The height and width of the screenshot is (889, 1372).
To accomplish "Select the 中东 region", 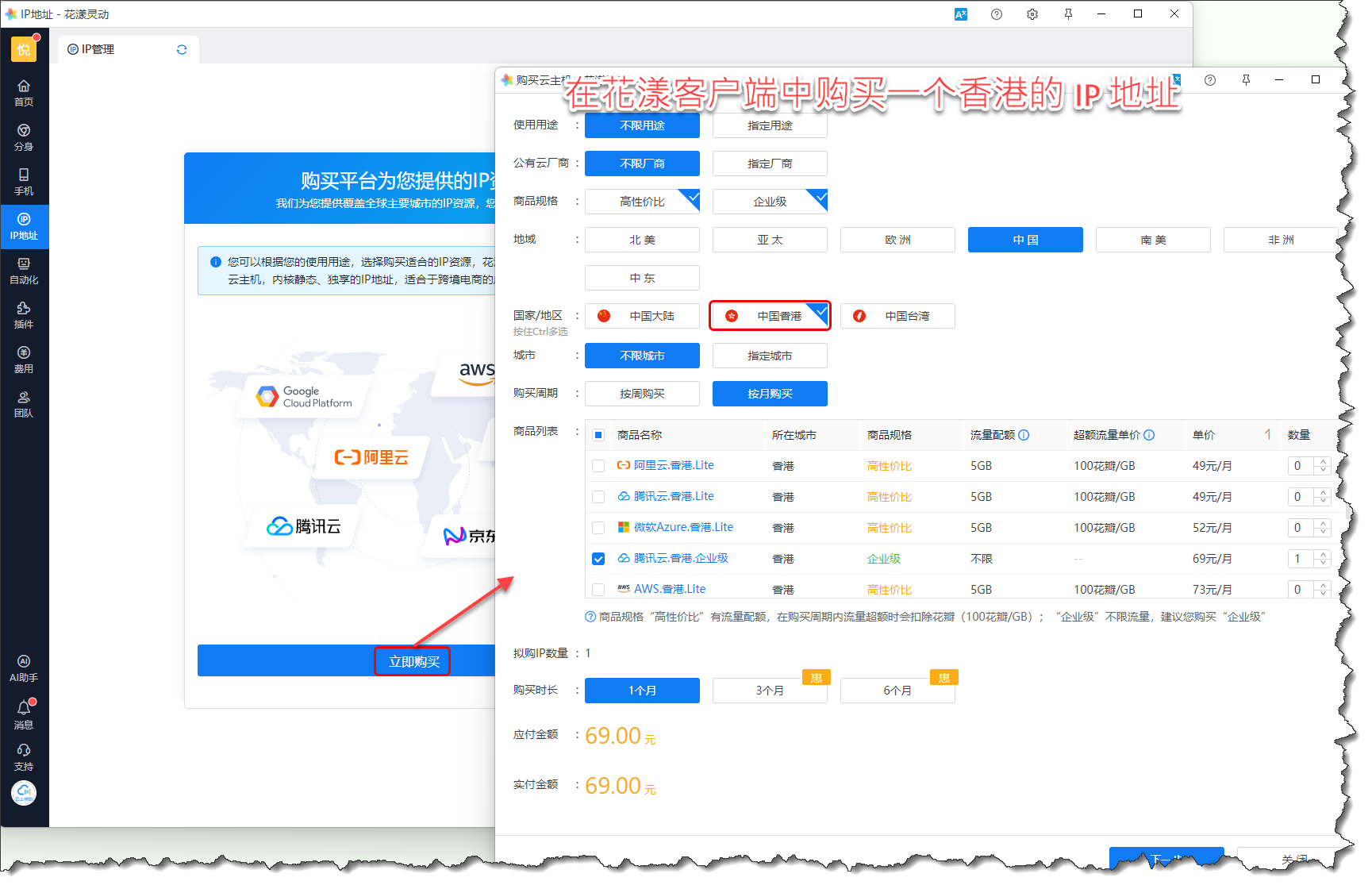I will coord(642,278).
